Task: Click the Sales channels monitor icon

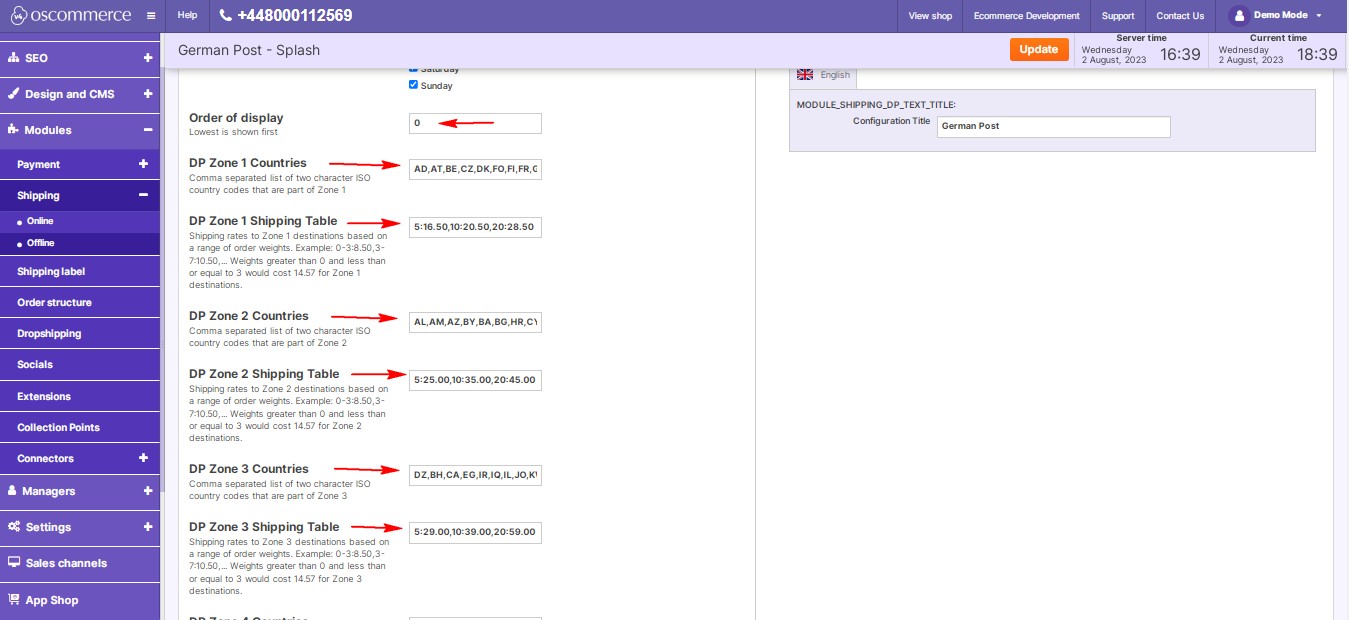Action: [14, 563]
